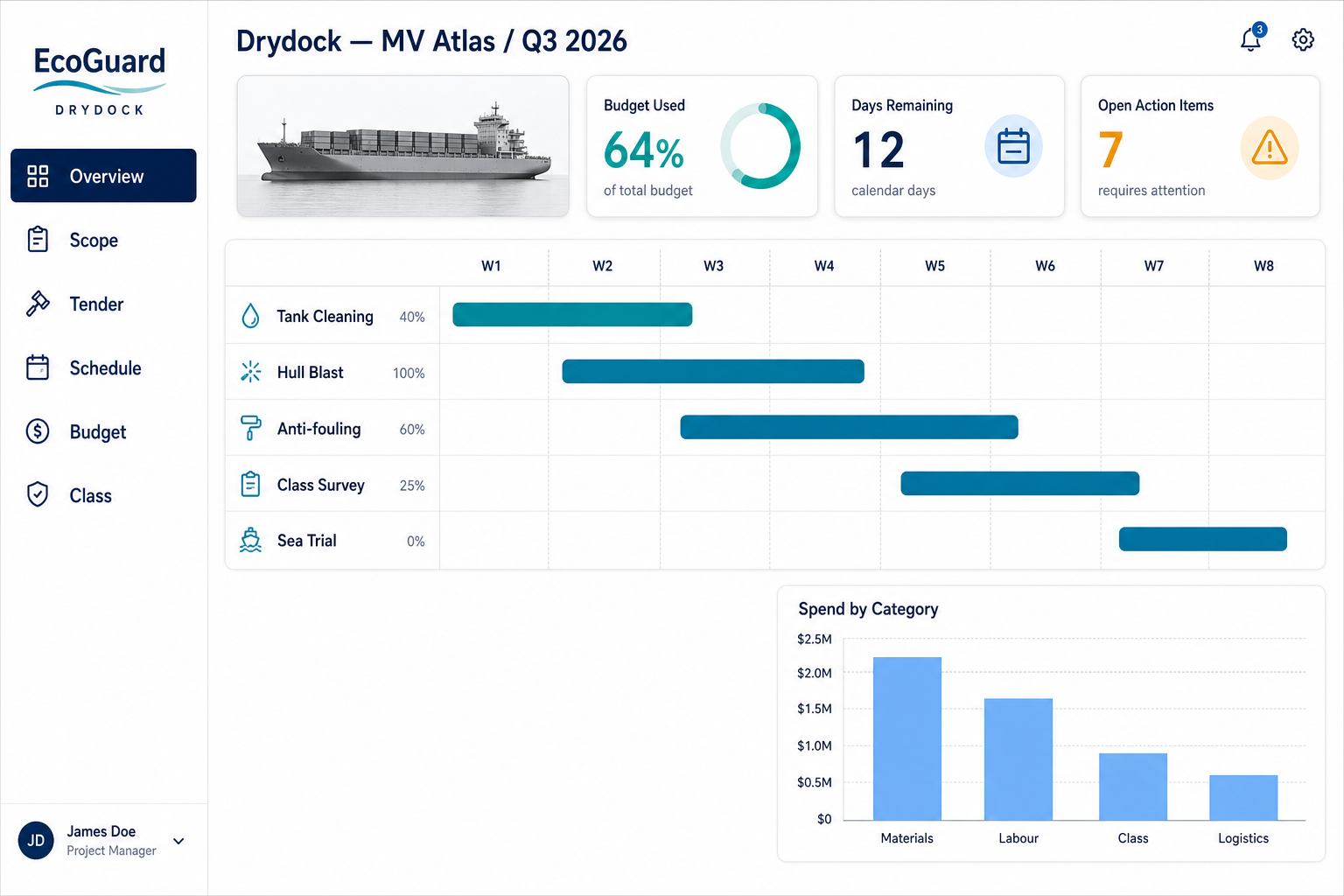Click the Anti-fouling task label

click(319, 429)
